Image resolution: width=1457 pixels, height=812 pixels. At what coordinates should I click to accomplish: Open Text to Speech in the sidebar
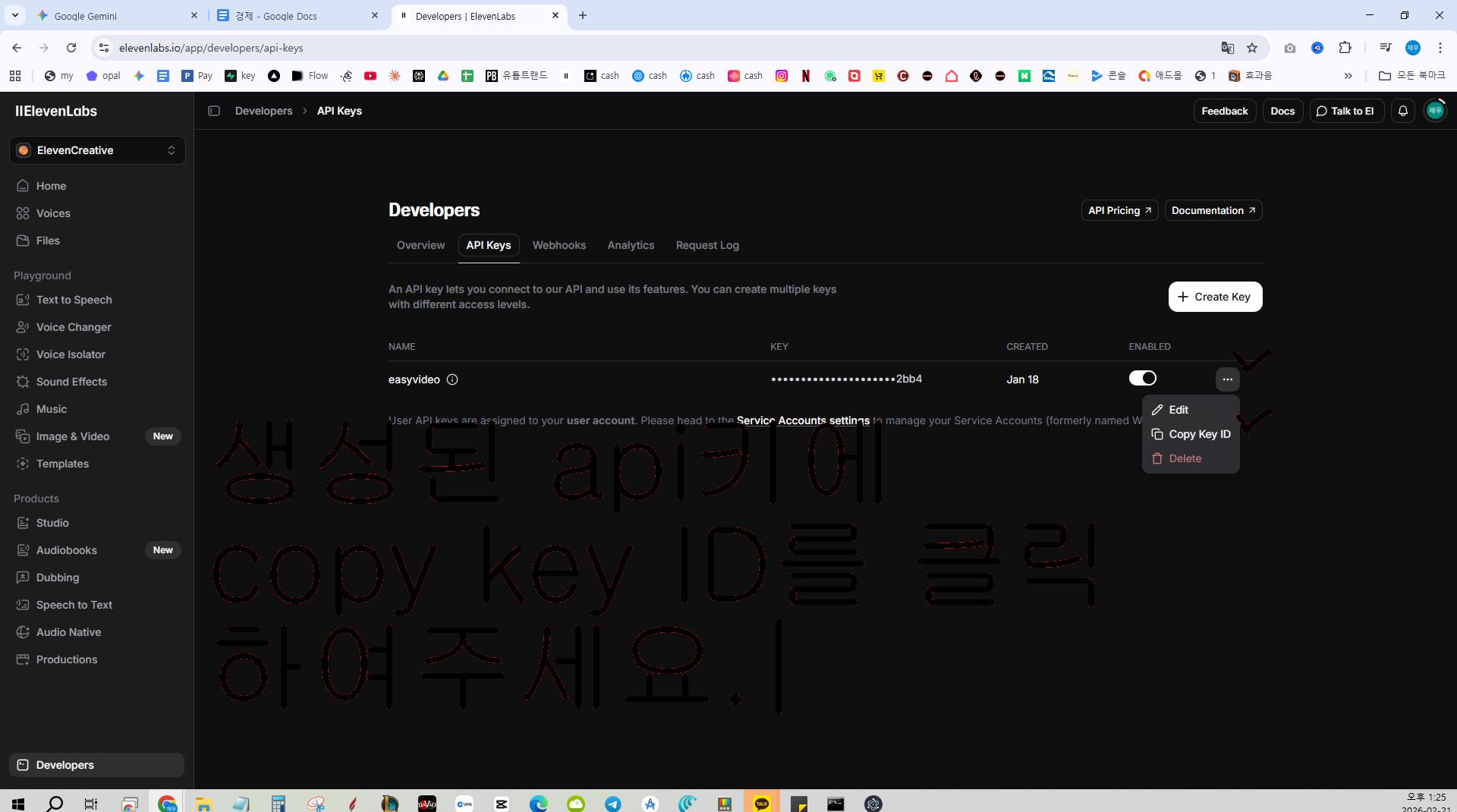pos(74,300)
